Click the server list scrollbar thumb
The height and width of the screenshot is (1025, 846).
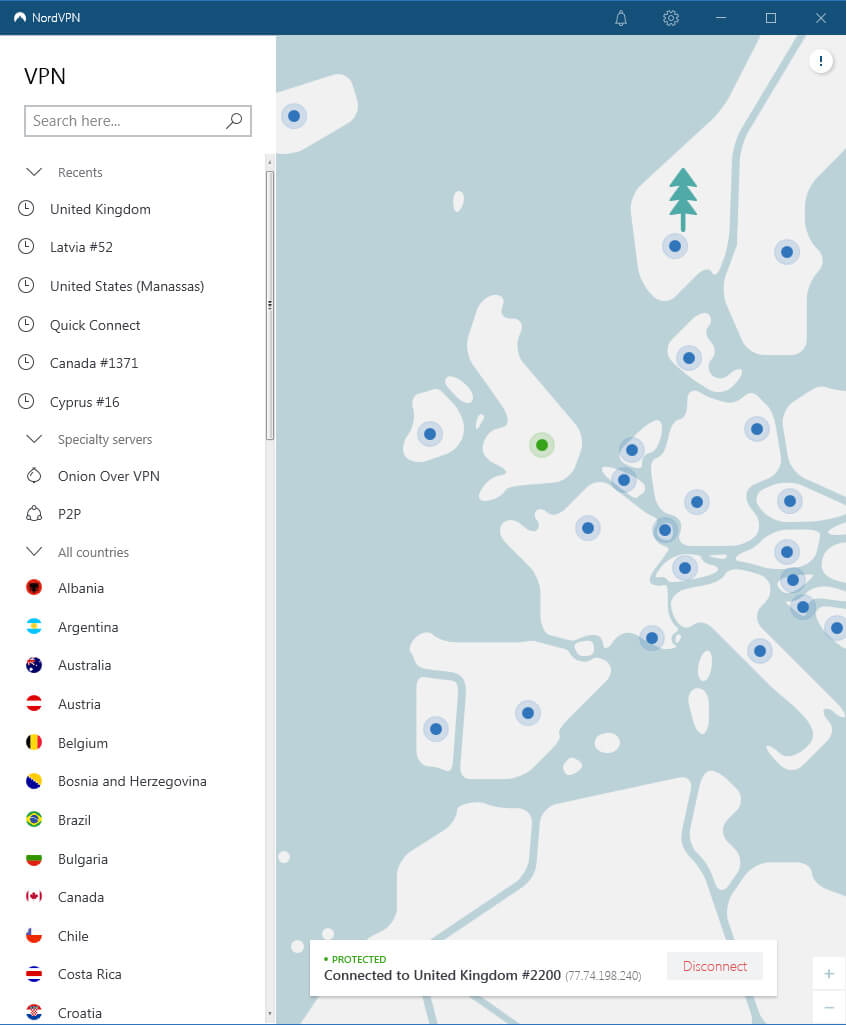(270, 305)
